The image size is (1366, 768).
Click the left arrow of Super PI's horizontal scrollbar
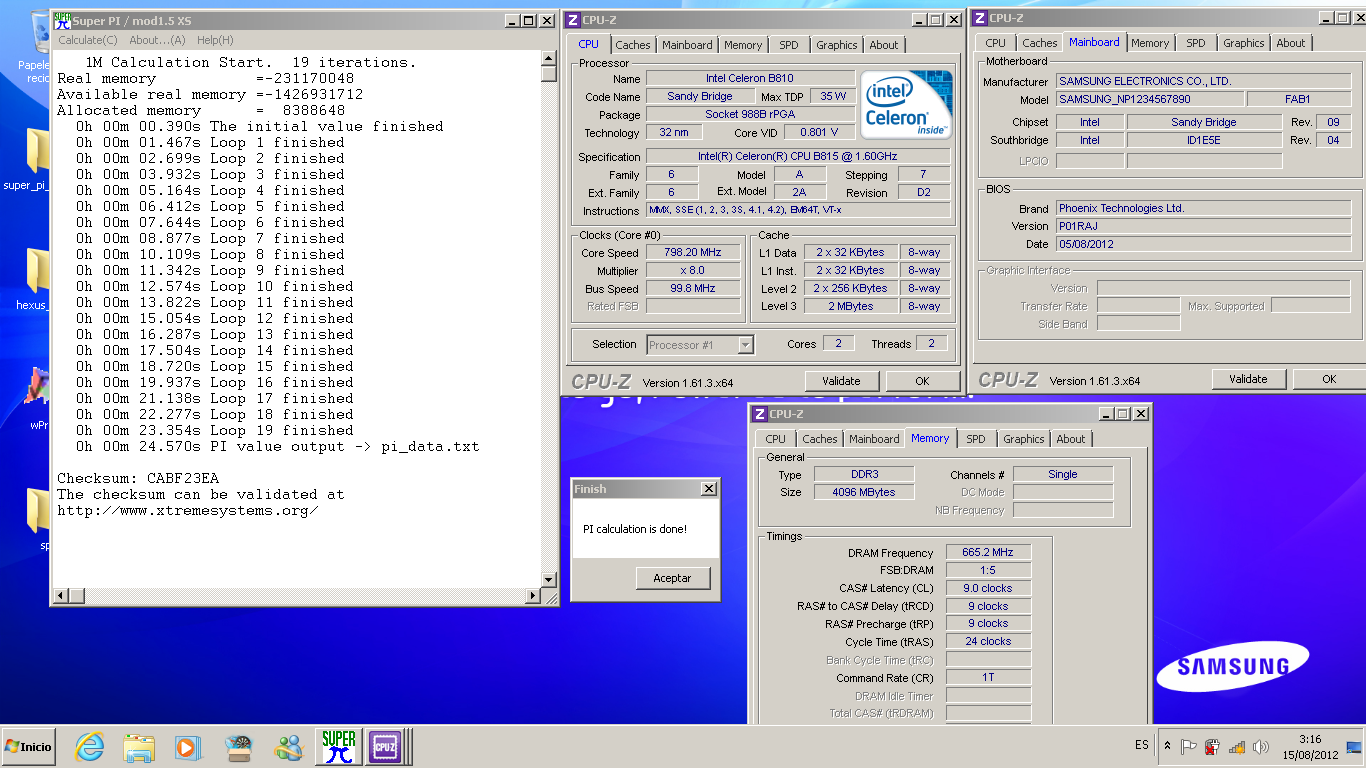tap(61, 596)
